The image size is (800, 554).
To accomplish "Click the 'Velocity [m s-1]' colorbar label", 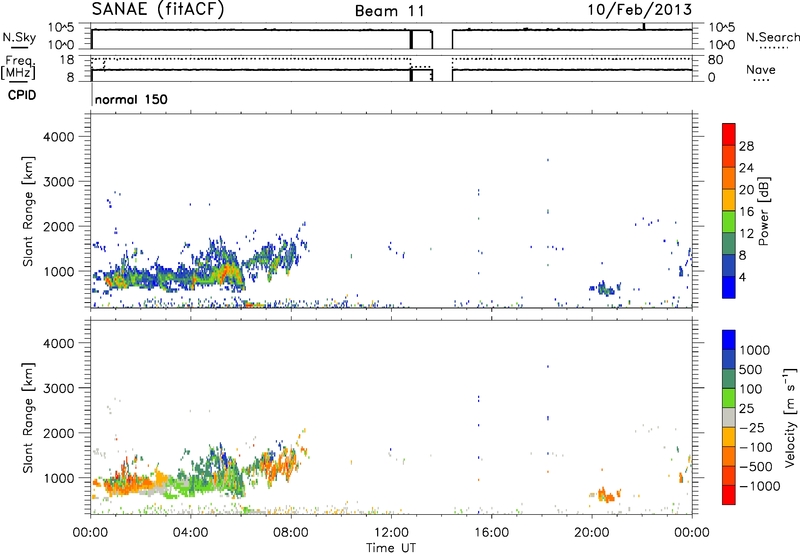I will coord(790,417).
